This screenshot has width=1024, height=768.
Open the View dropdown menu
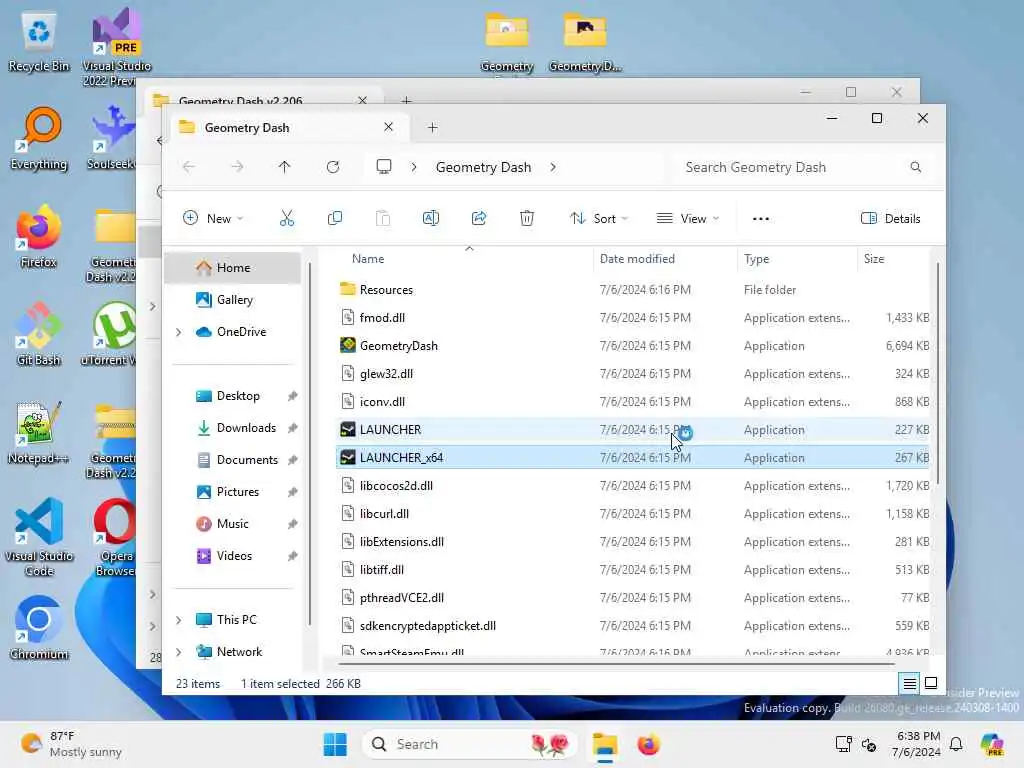pos(688,218)
